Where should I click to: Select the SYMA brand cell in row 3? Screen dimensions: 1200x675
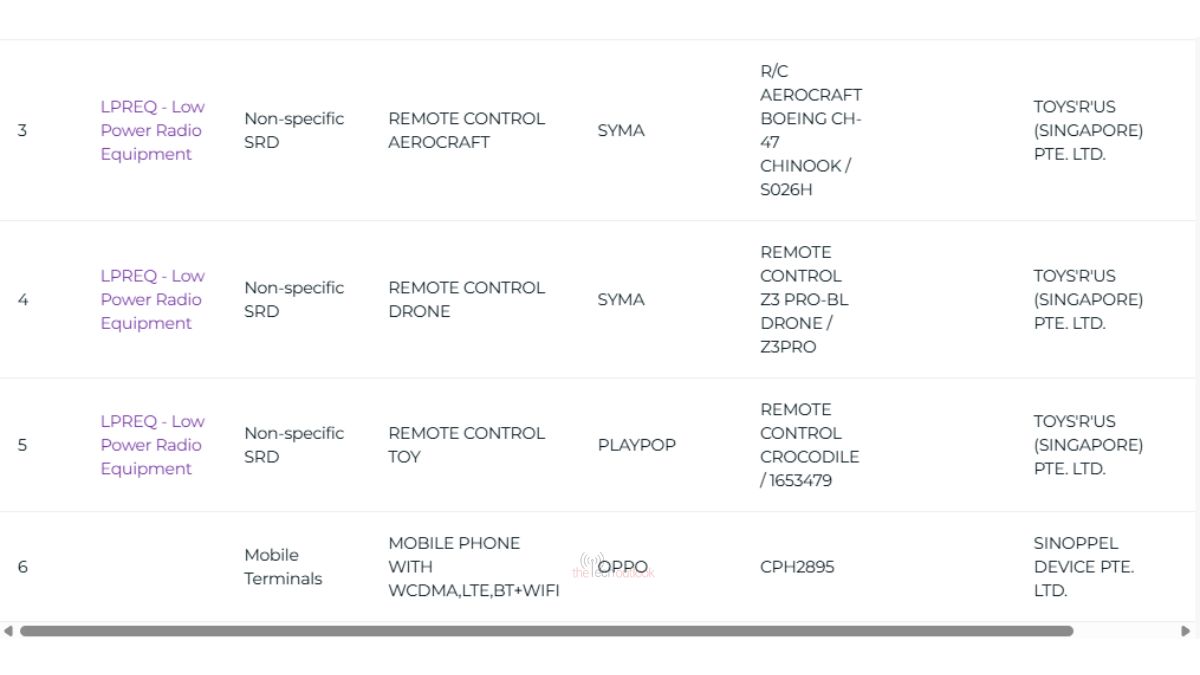click(x=621, y=130)
